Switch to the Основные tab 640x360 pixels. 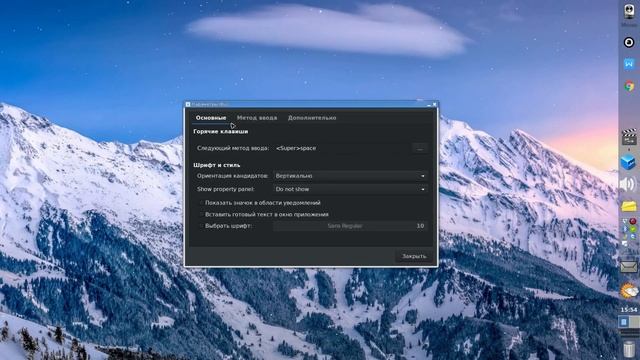211,118
